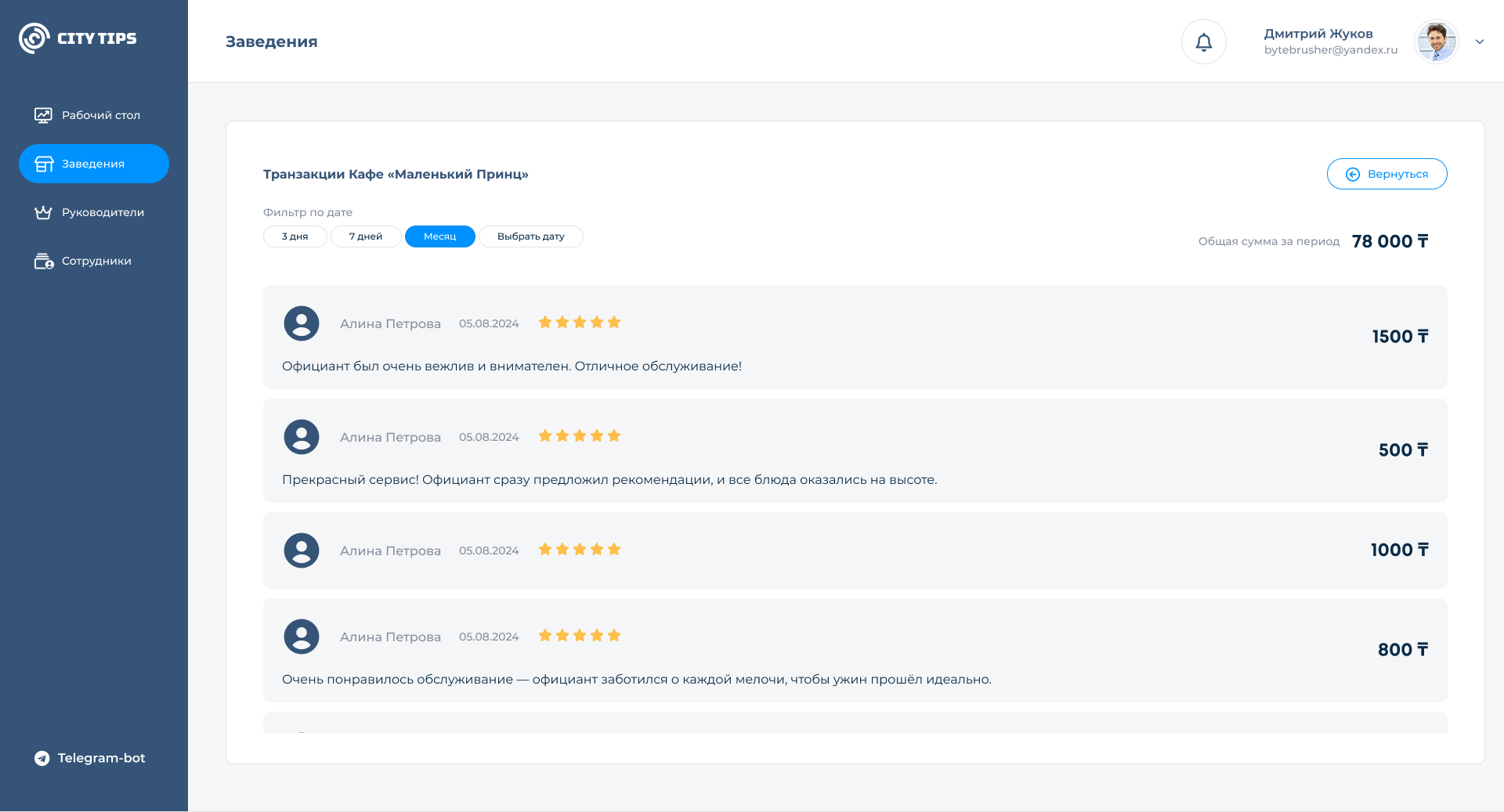Click the Сотрудники sidebar icon
1504x812 pixels.
click(43, 261)
